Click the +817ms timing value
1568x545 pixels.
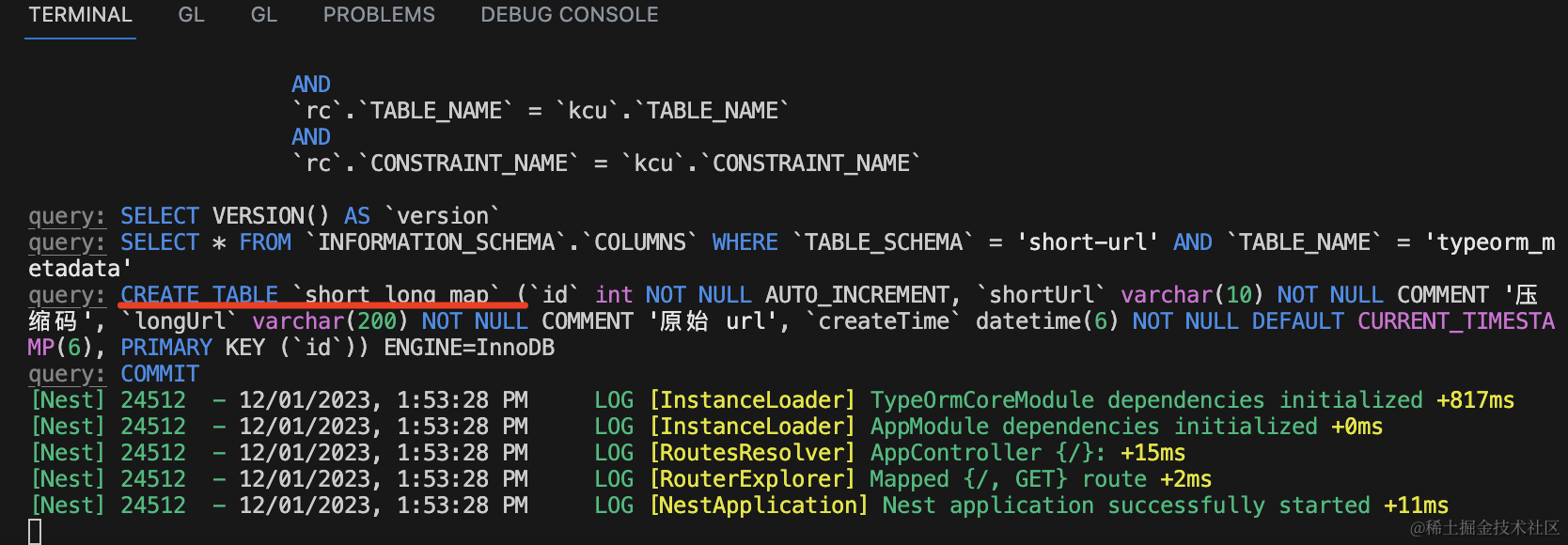1475,400
